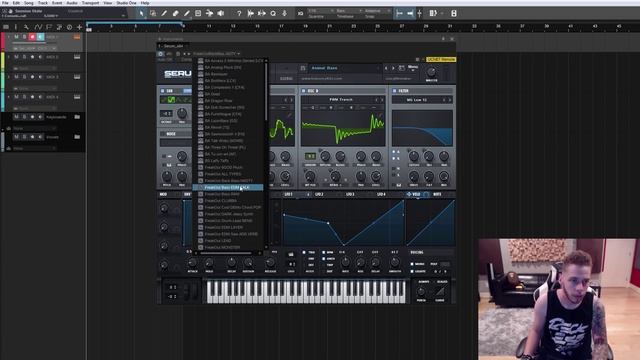Switch to VELO tab
The width and height of the screenshot is (640, 360).
[416, 194]
